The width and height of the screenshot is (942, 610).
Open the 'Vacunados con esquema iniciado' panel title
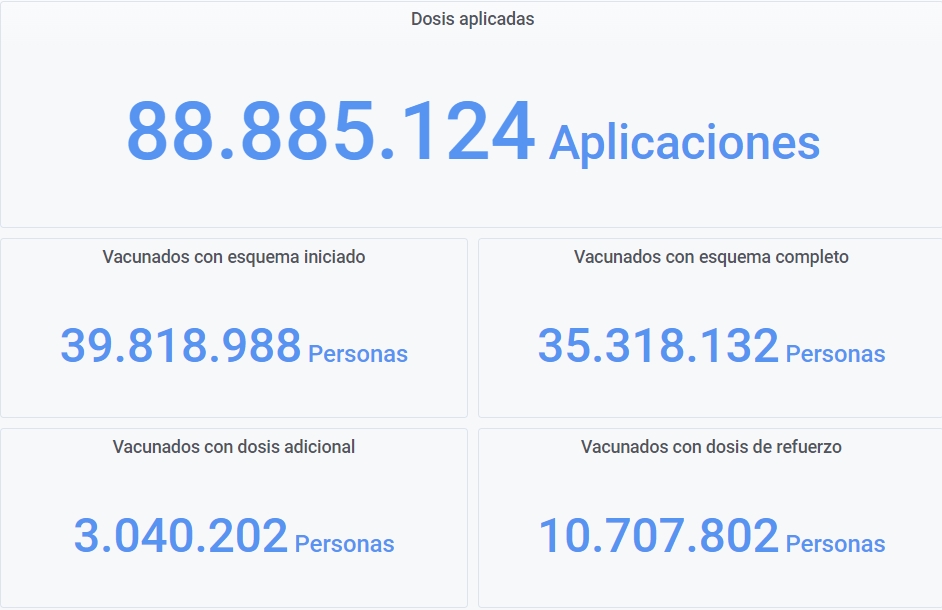click(234, 257)
